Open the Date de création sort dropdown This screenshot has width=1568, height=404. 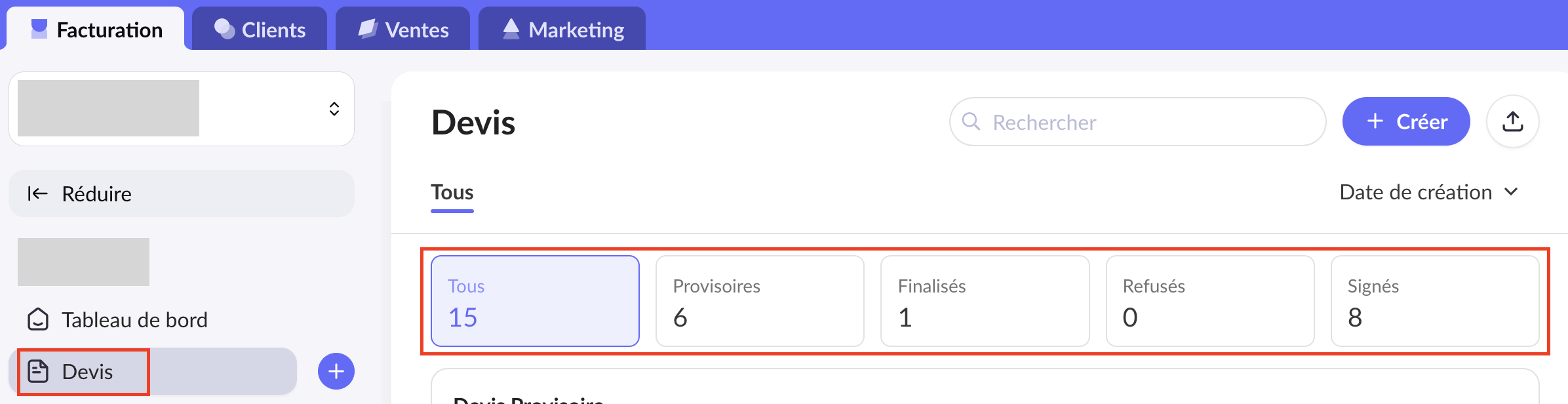pyautogui.click(x=1416, y=192)
